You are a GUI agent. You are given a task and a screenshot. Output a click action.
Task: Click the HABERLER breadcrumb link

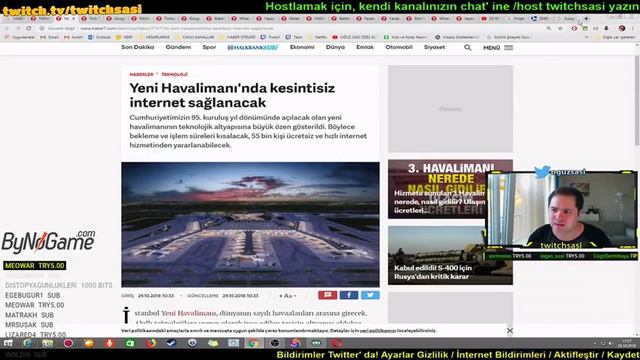pyautogui.click(x=141, y=74)
